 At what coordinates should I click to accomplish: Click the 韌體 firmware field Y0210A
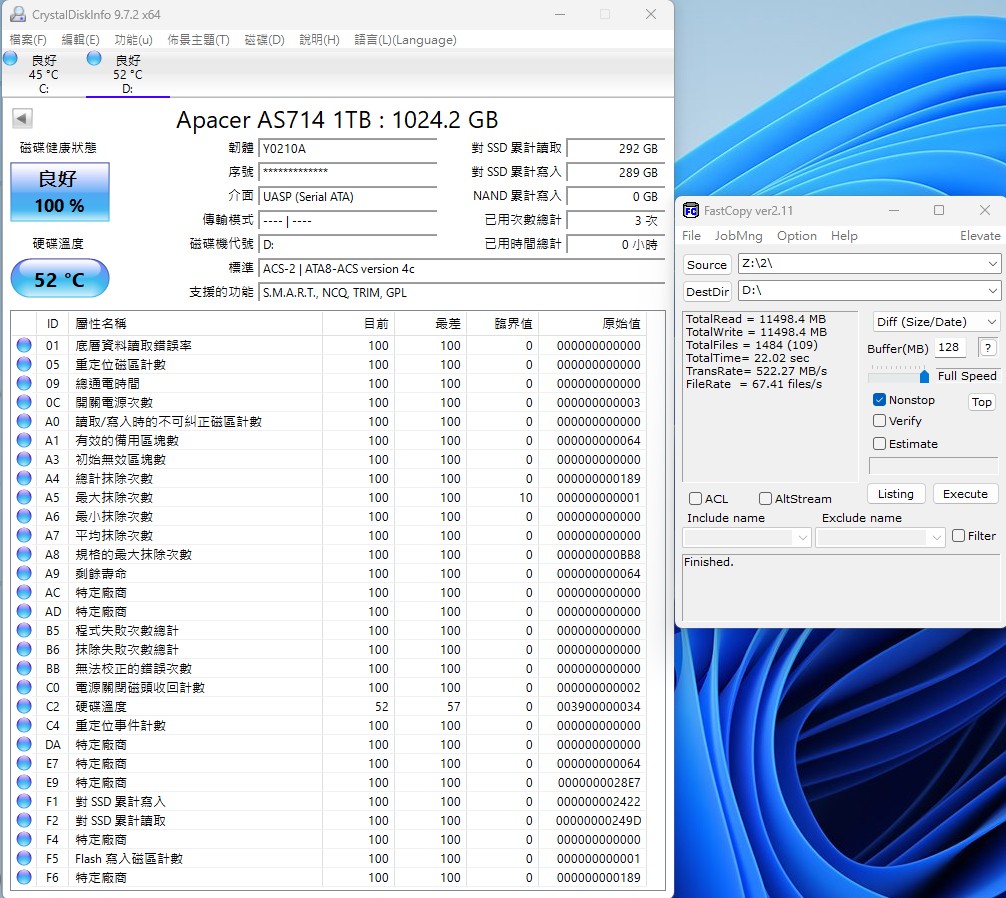pyautogui.click(x=347, y=149)
